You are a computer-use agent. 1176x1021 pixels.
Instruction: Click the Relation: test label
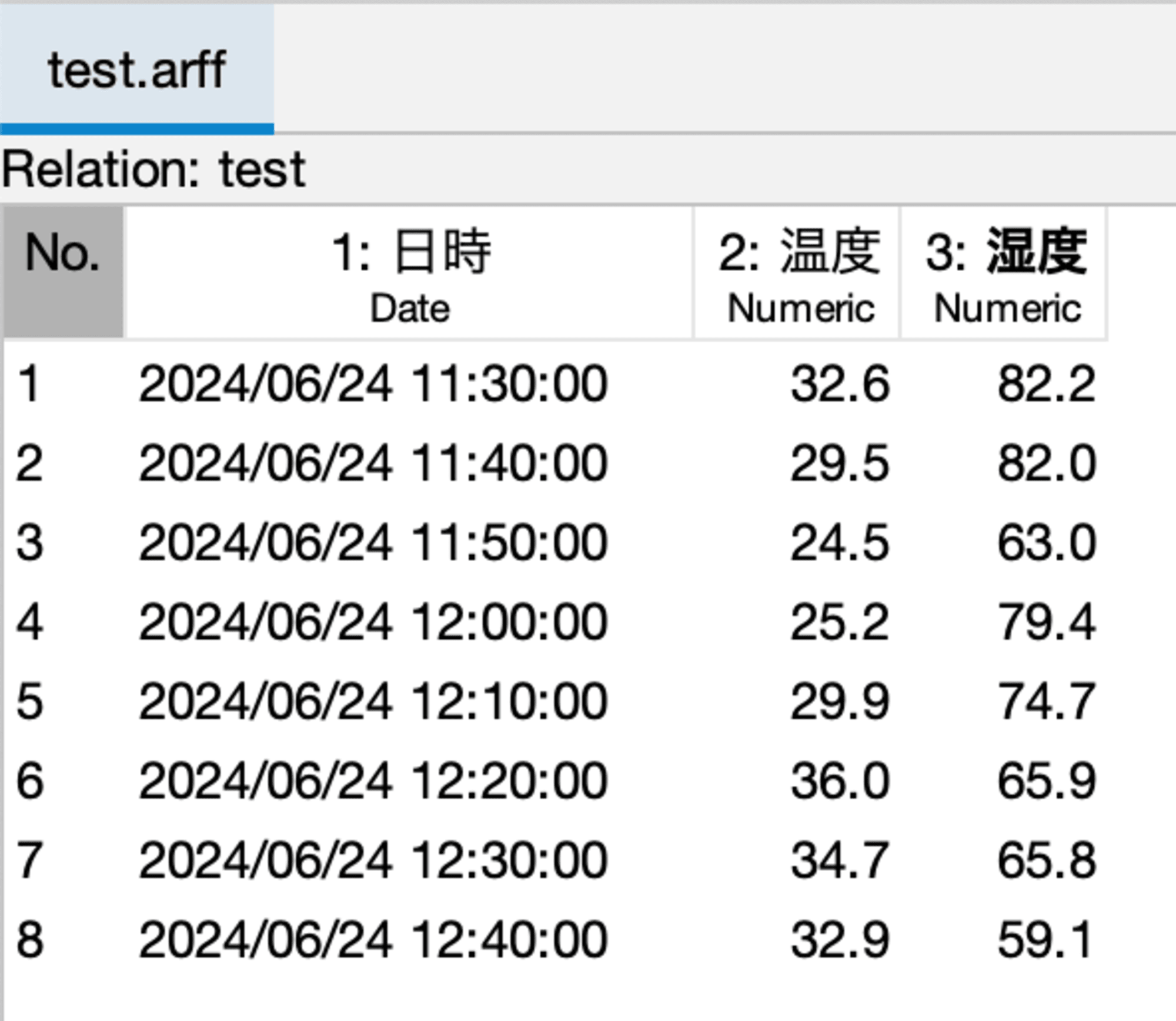[154, 169]
